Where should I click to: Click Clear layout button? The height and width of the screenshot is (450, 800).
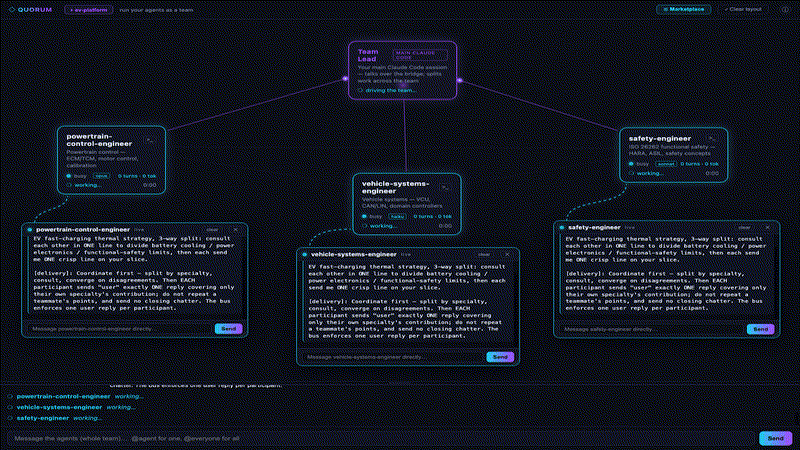(x=743, y=9)
